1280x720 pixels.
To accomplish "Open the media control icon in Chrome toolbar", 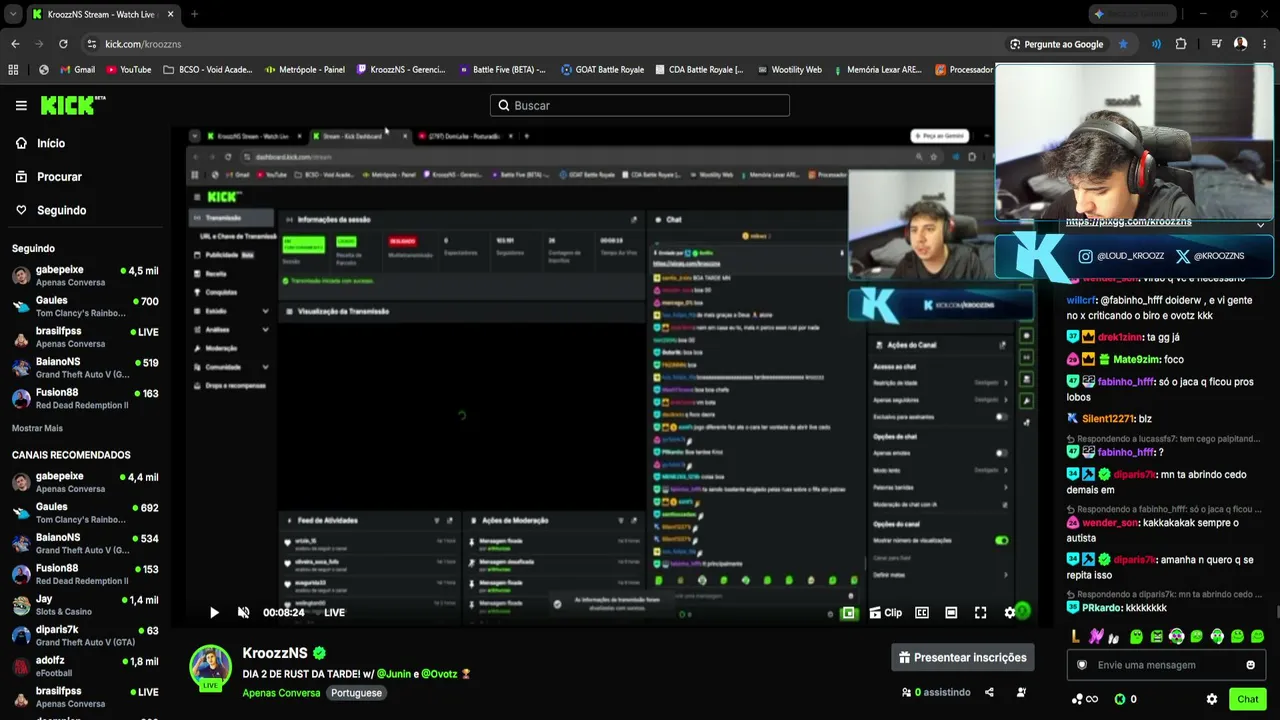I will click(x=1216, y=44).
